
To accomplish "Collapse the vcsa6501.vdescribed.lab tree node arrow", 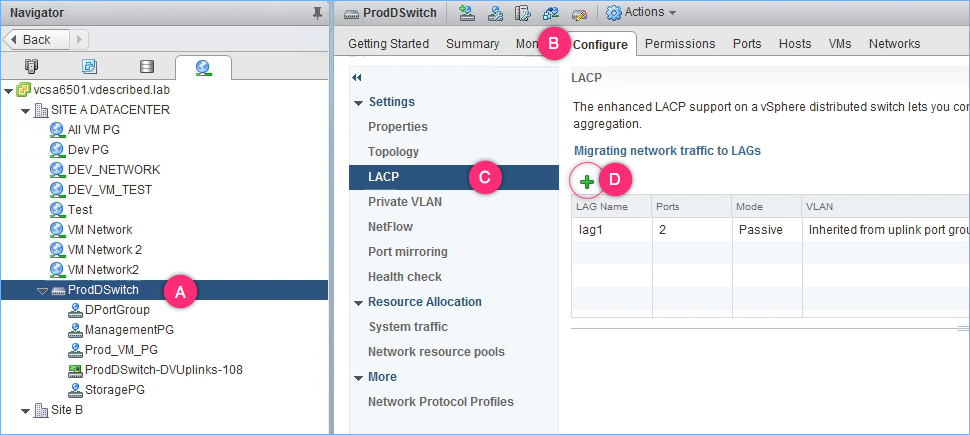I will pos(8,91).
